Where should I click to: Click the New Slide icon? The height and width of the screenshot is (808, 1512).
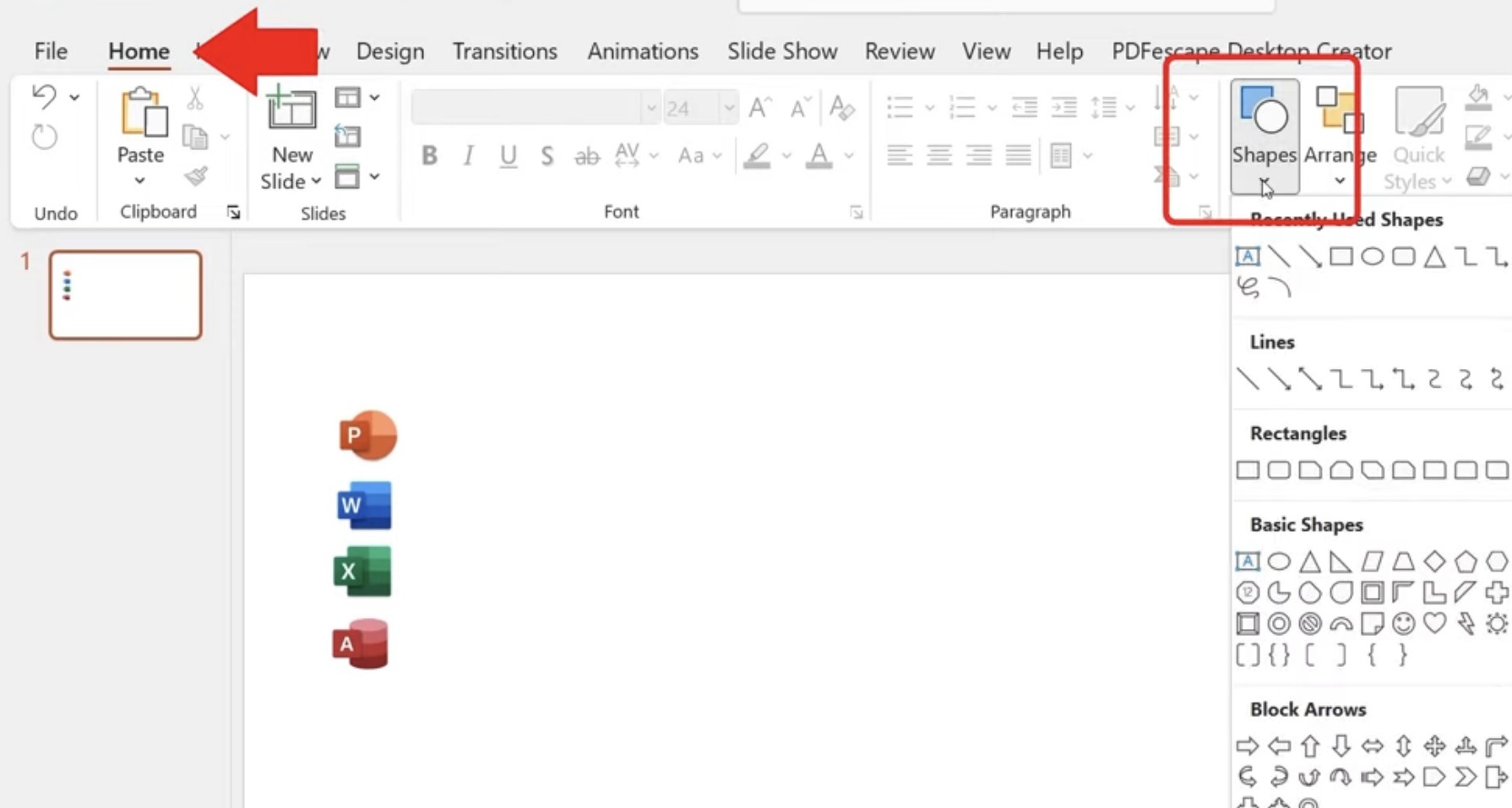[291, 108]
